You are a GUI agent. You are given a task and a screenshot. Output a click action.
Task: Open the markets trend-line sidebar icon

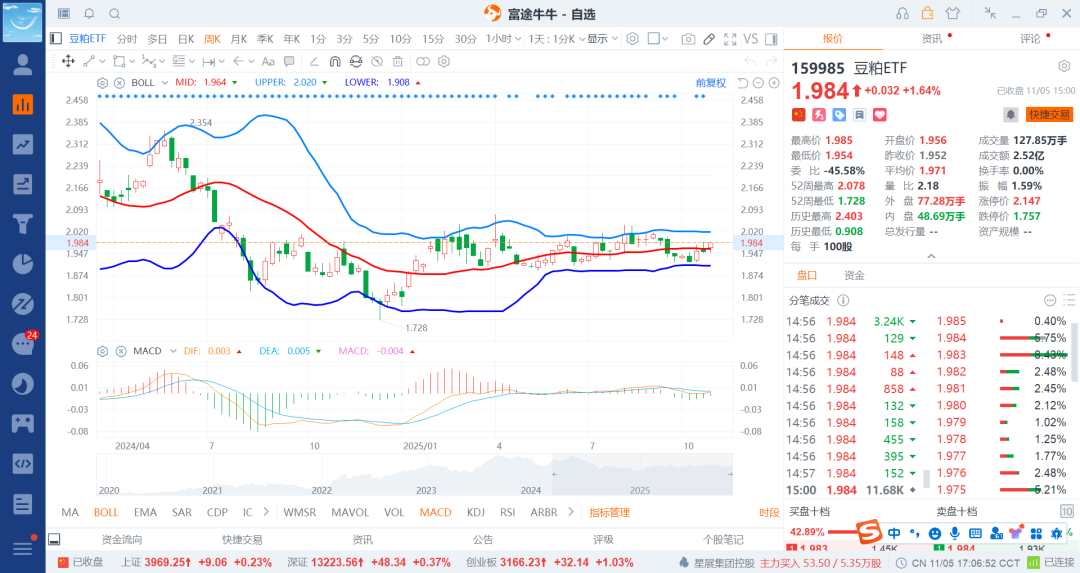click(23, 144)
